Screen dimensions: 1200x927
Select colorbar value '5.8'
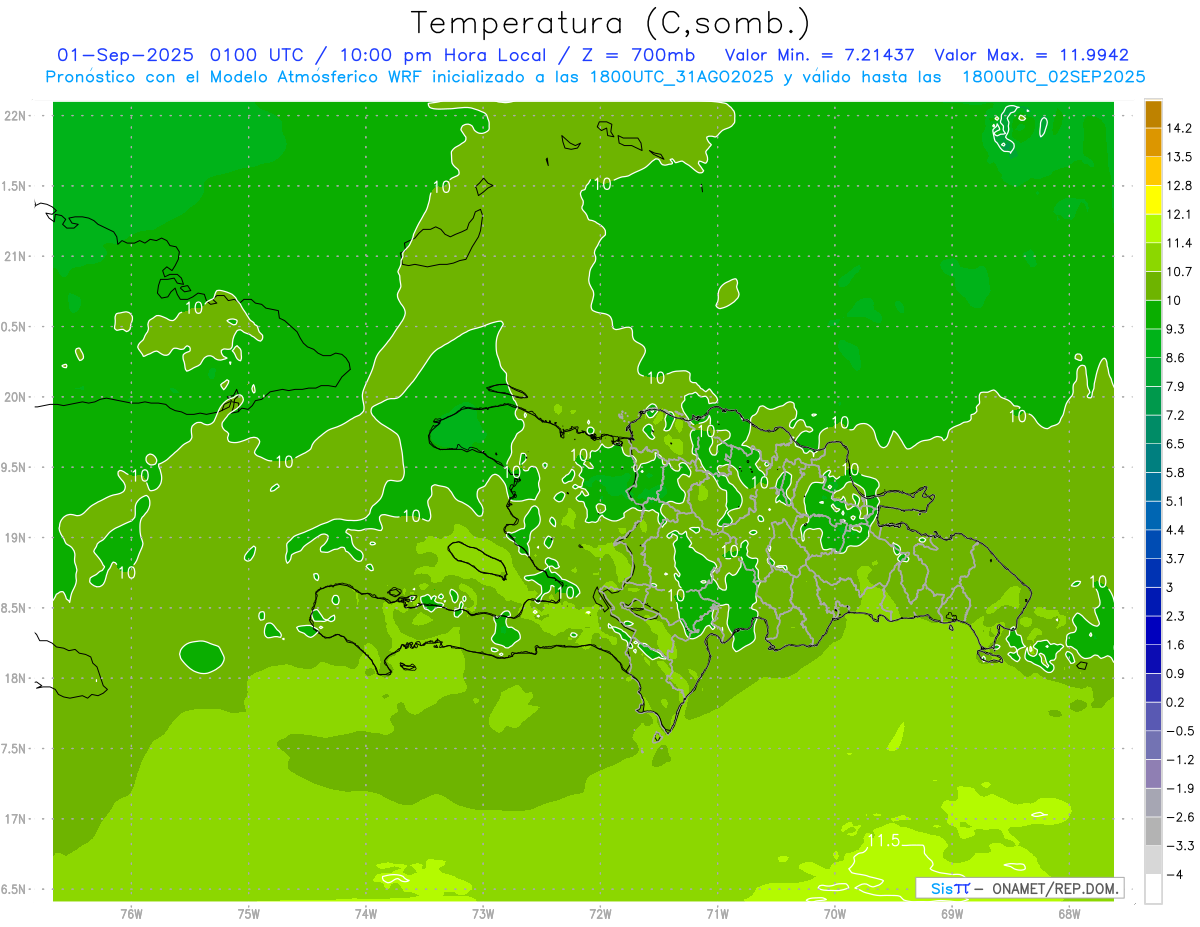point(1176,473)
